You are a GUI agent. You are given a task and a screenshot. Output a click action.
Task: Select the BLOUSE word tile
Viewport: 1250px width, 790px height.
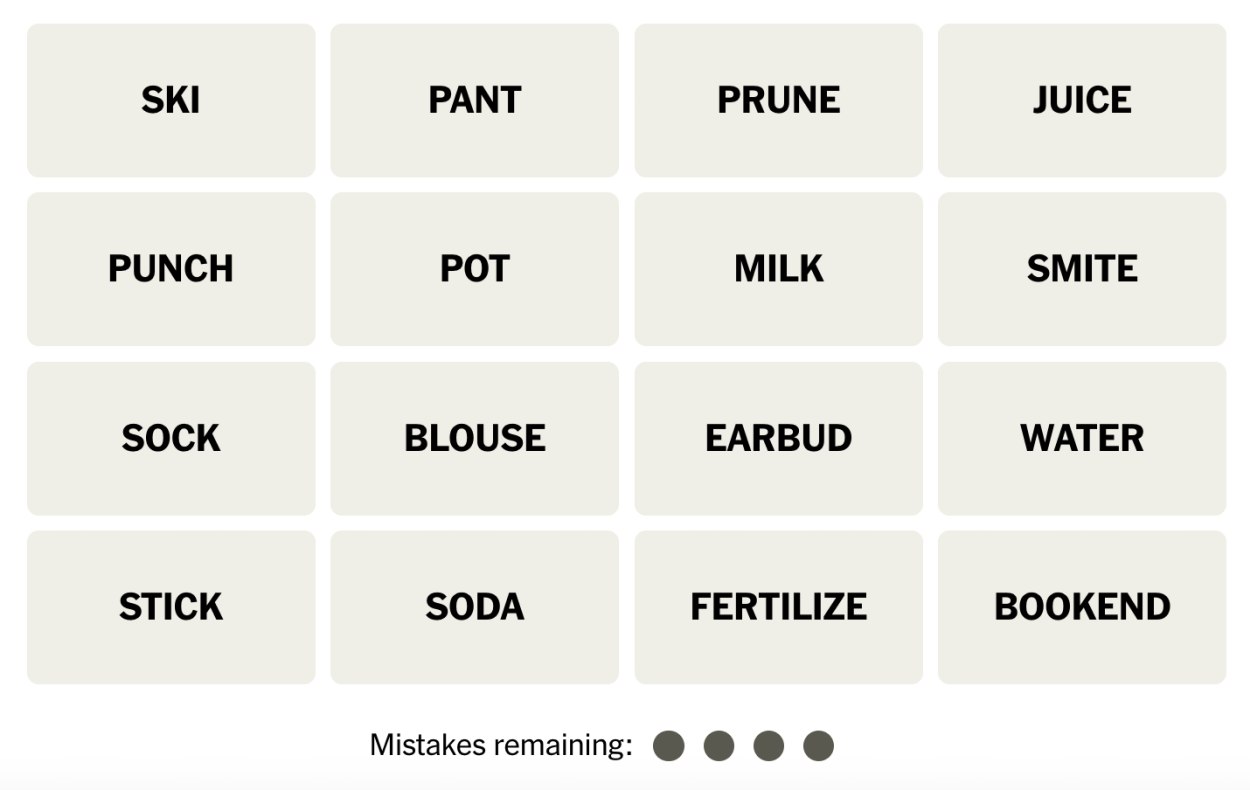click(x=475, y=438)
